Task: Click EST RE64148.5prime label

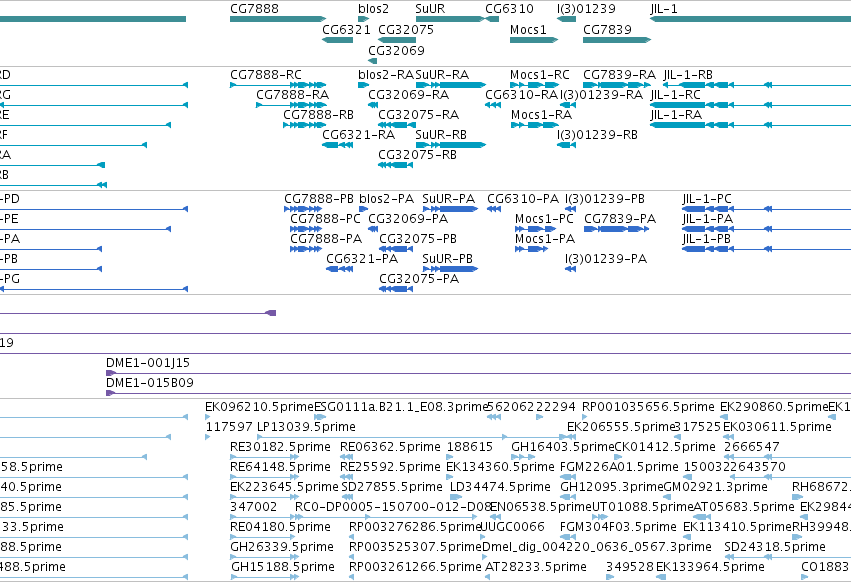Action: pos(280,467)
